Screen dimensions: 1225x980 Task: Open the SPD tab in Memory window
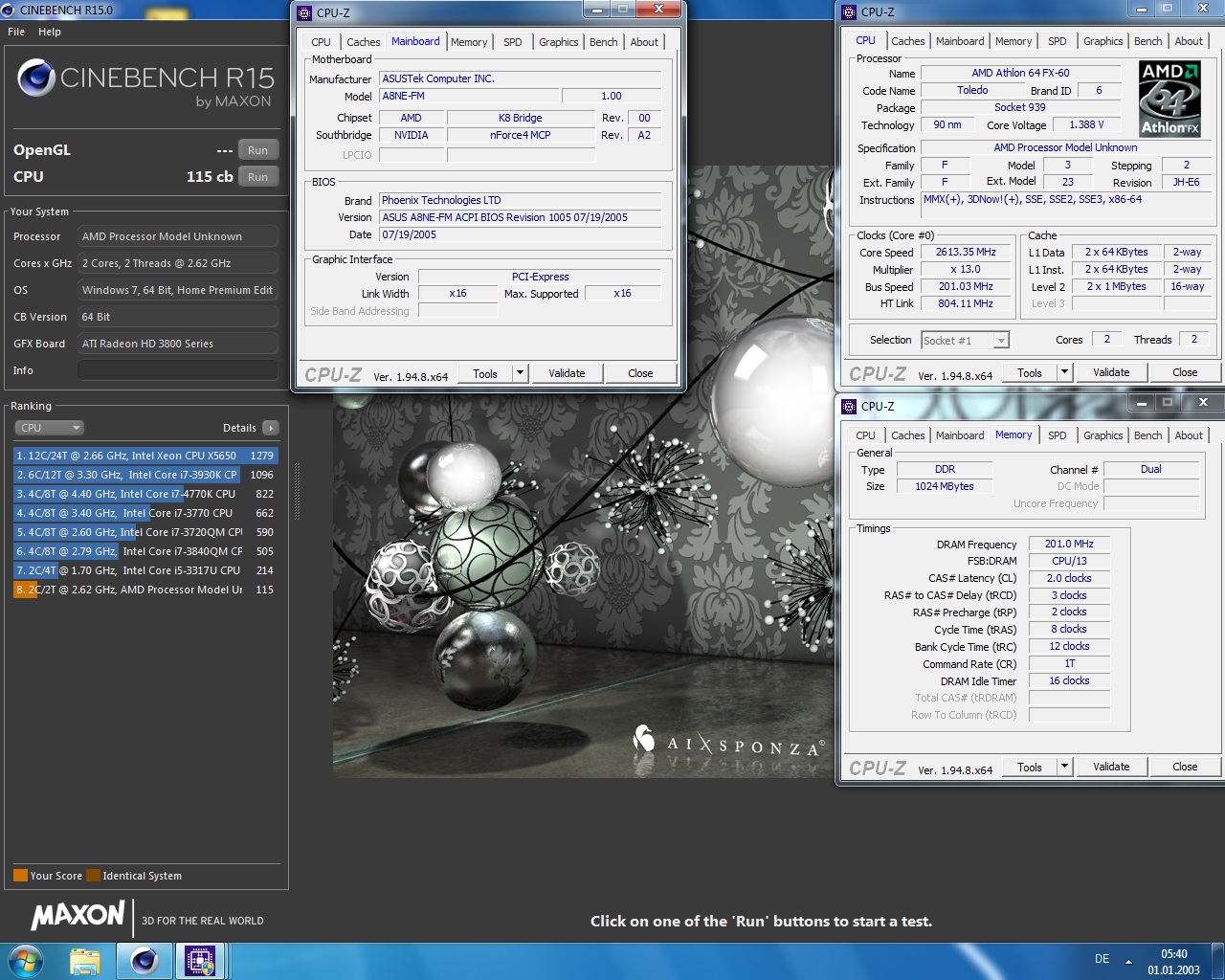1057,435
